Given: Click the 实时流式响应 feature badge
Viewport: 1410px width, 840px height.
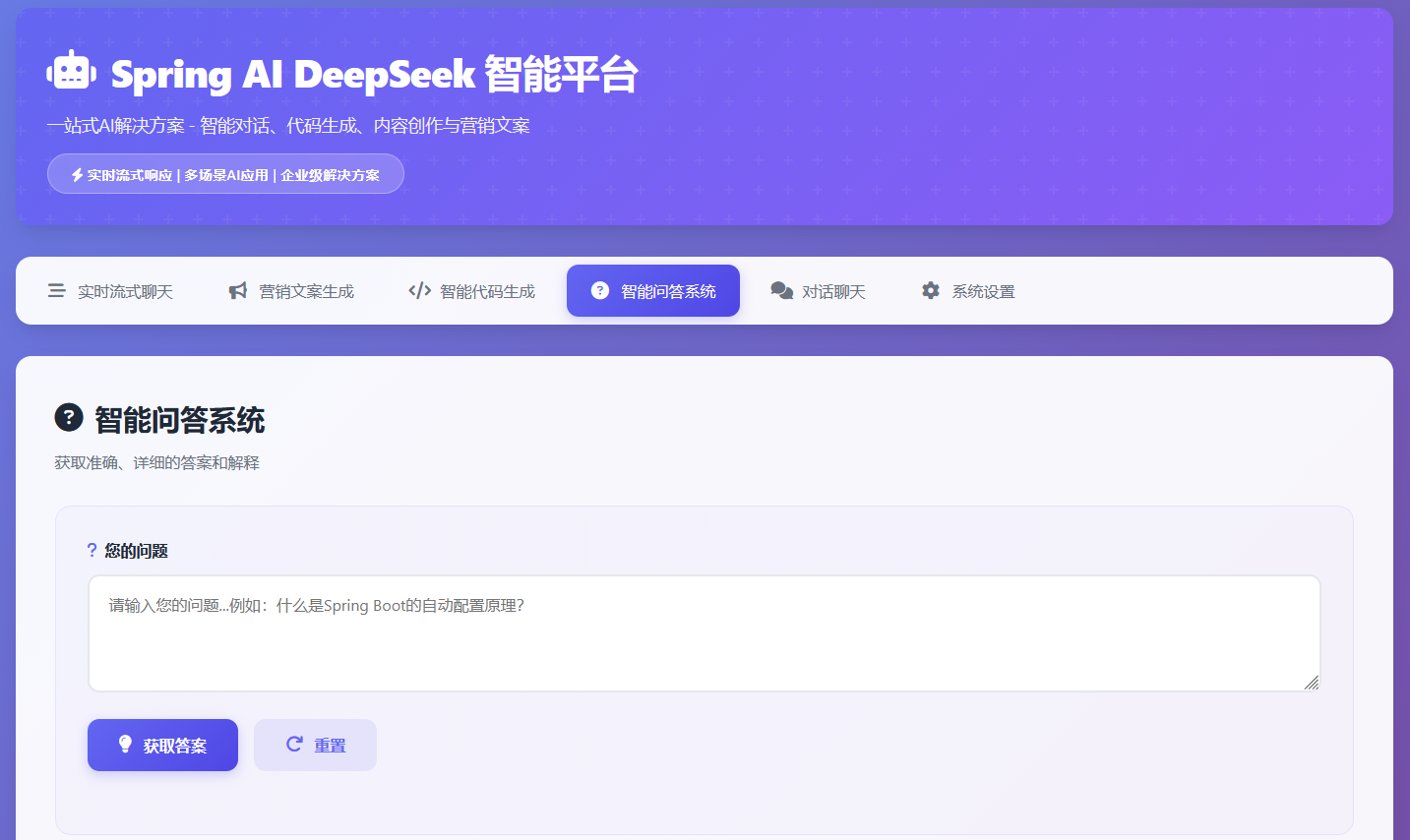Looking at the screenshot, I should pos(225,174).
